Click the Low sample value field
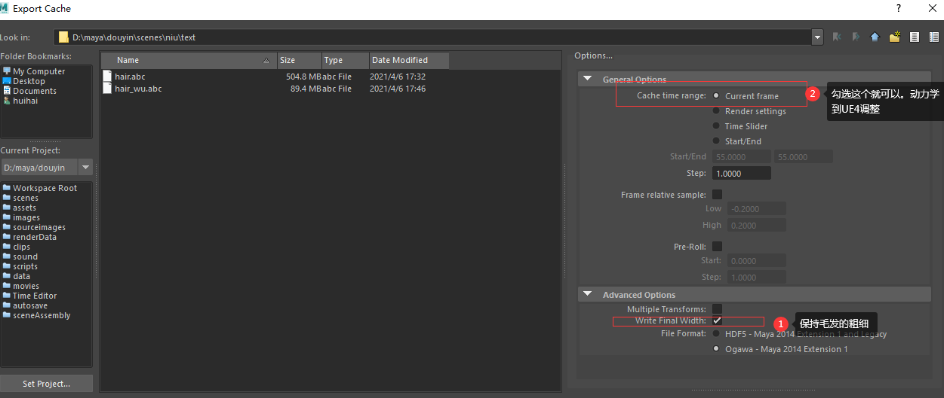Image resolution: width=944 pixels, height=398 pixels. [x=756, y=208]
